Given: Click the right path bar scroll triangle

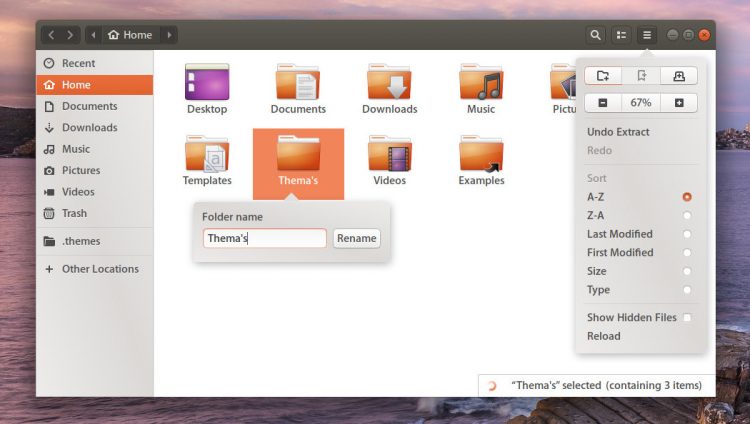Looking at the screenshot, I should tap(169, 35).
